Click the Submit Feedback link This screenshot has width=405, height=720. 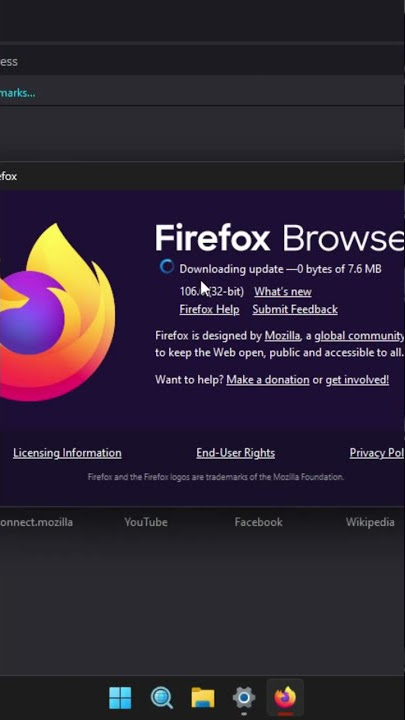(x=295, y=309)
